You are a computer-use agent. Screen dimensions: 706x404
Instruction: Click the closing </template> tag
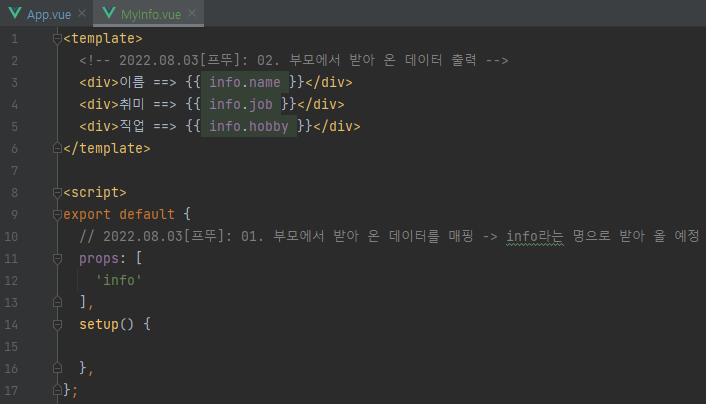(107, 148)
